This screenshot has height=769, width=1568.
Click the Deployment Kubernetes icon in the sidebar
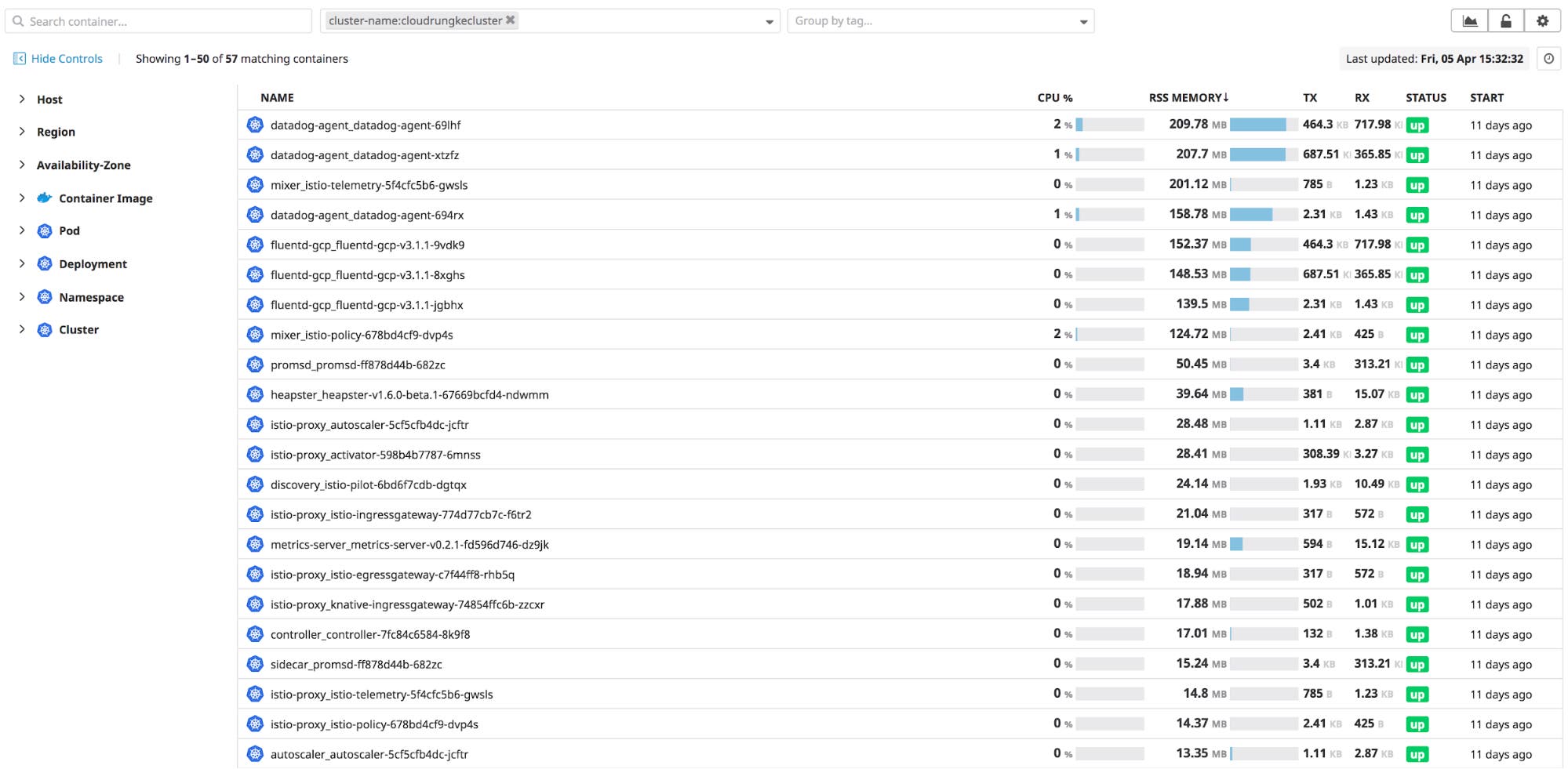coord(43,264)
